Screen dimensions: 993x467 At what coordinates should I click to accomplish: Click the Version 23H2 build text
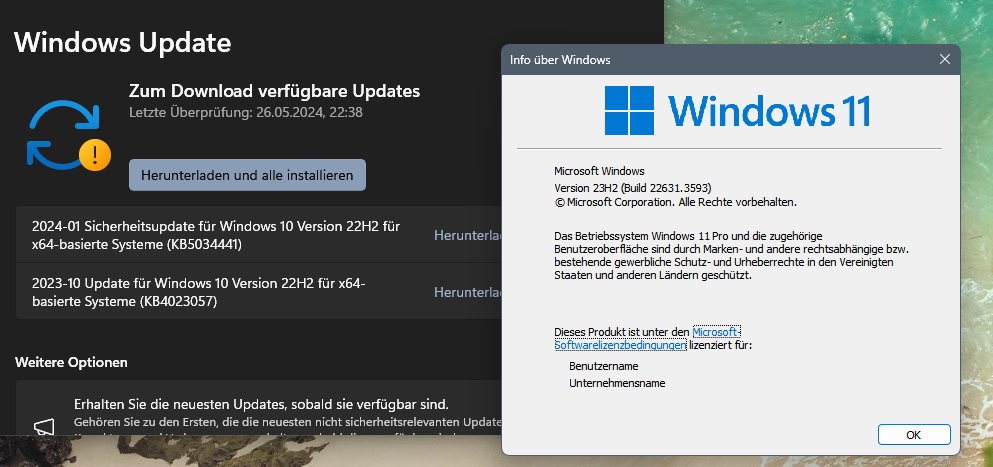pos(633,188)
